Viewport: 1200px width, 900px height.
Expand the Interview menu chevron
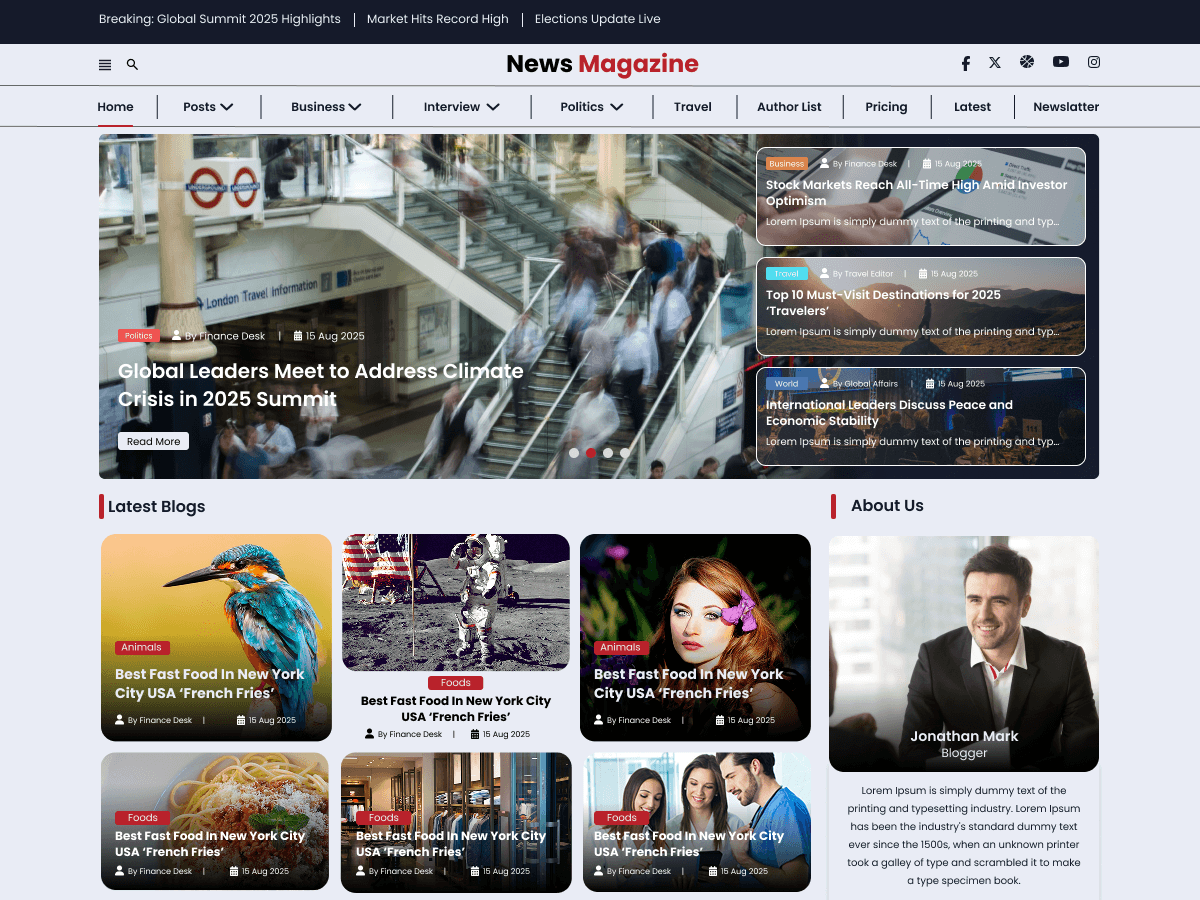pos(493,107)
